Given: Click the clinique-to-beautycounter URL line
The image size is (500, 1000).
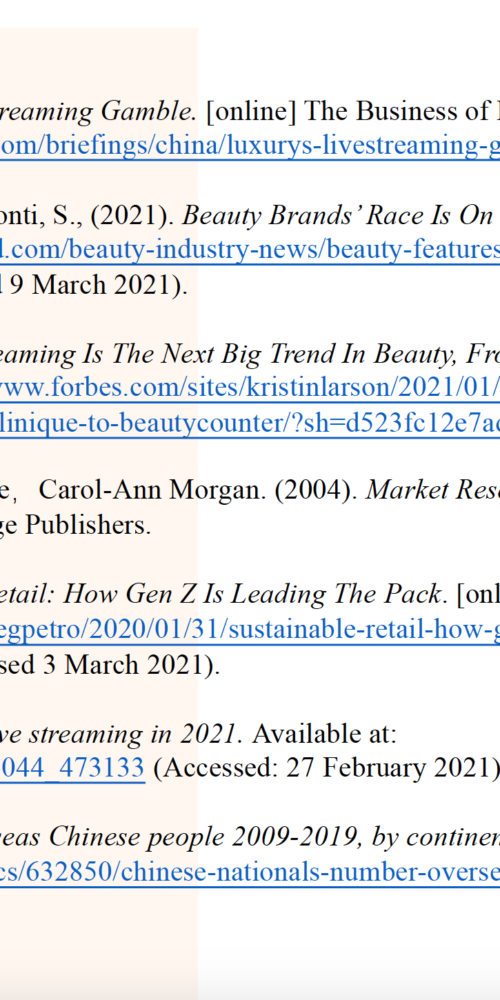Looking at the screenshot, I should pyautogui.click(x=250, y=423).
